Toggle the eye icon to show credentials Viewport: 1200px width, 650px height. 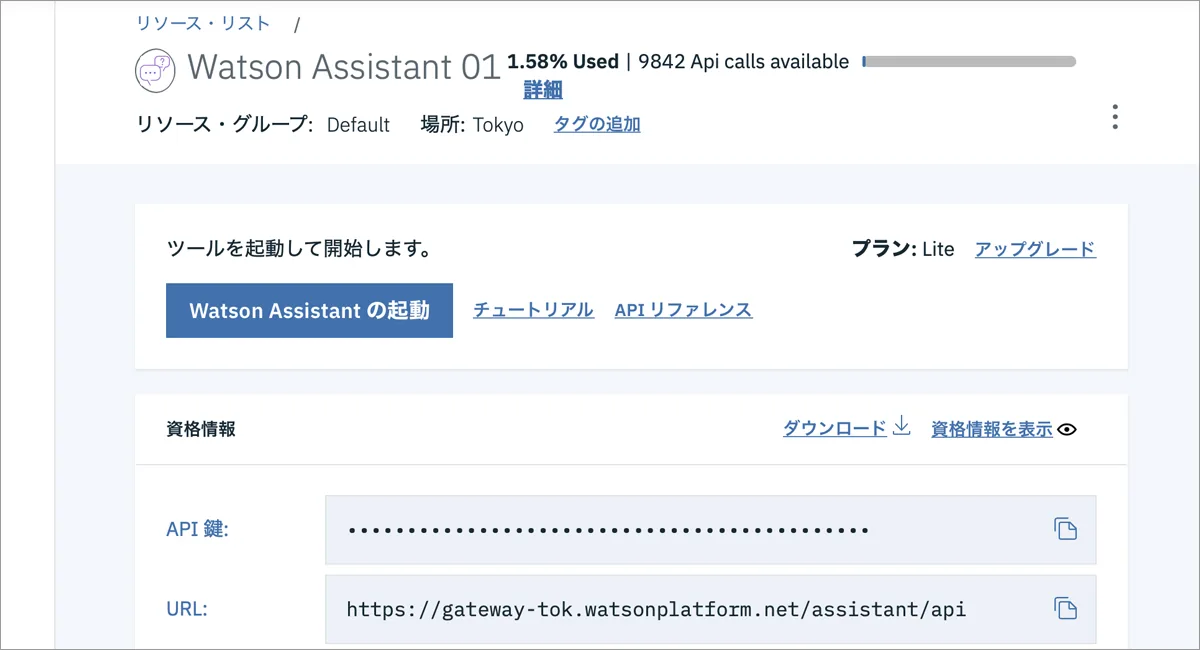pos(1067,429)
